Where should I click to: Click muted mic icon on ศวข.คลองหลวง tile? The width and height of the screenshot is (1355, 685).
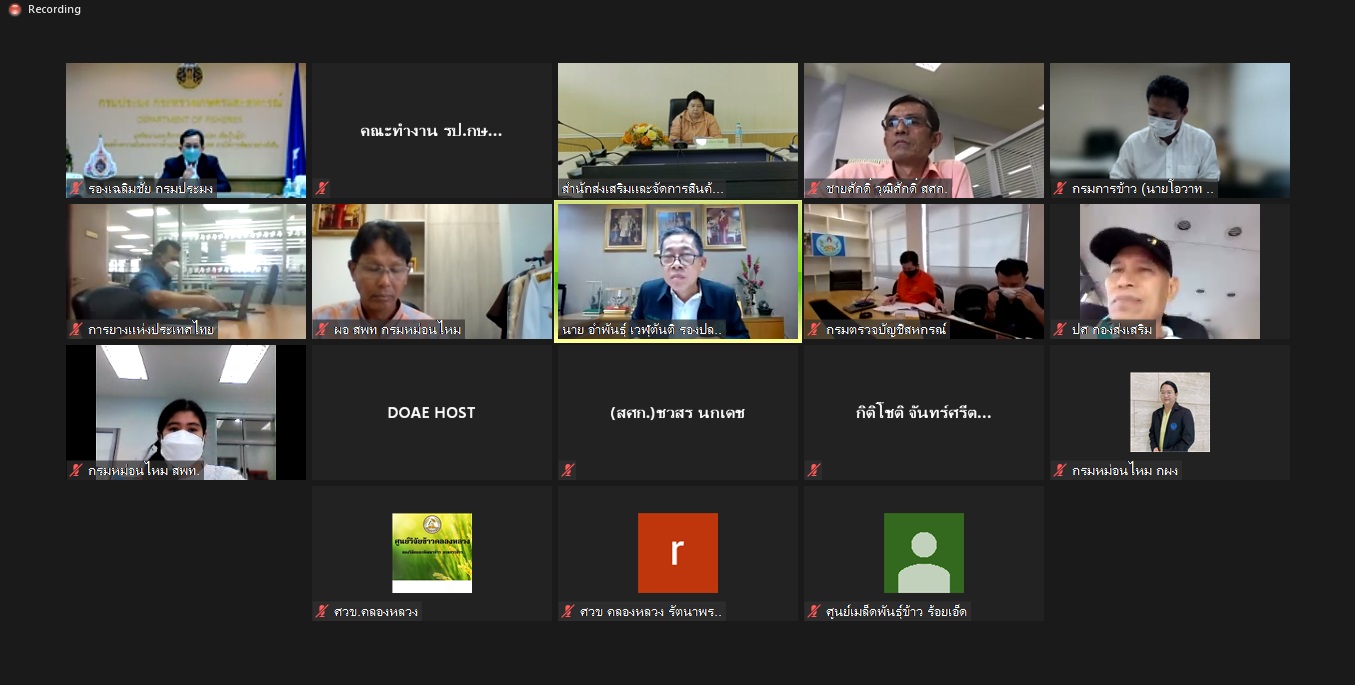point(322,611)
